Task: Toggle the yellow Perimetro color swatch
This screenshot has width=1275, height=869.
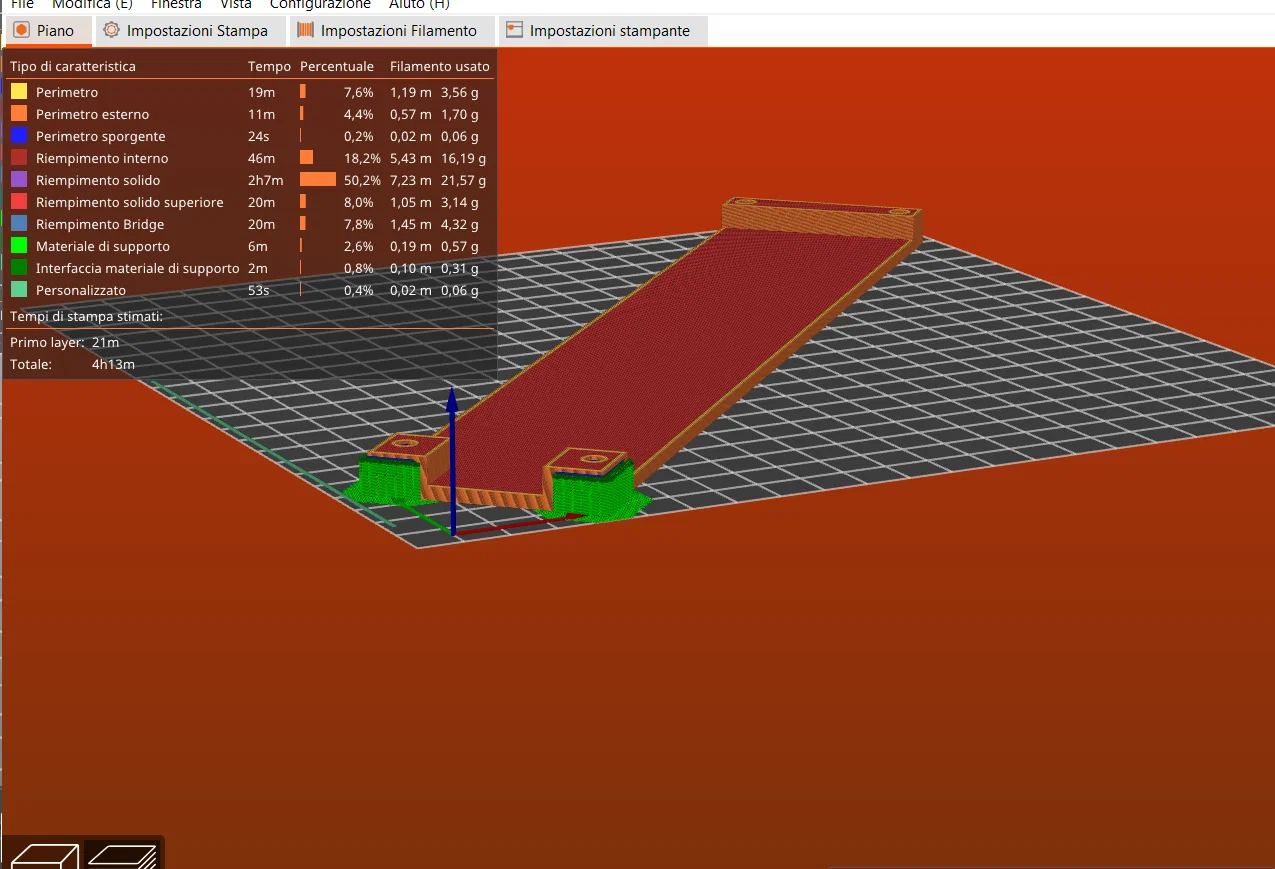Action: tap(19, 92)
